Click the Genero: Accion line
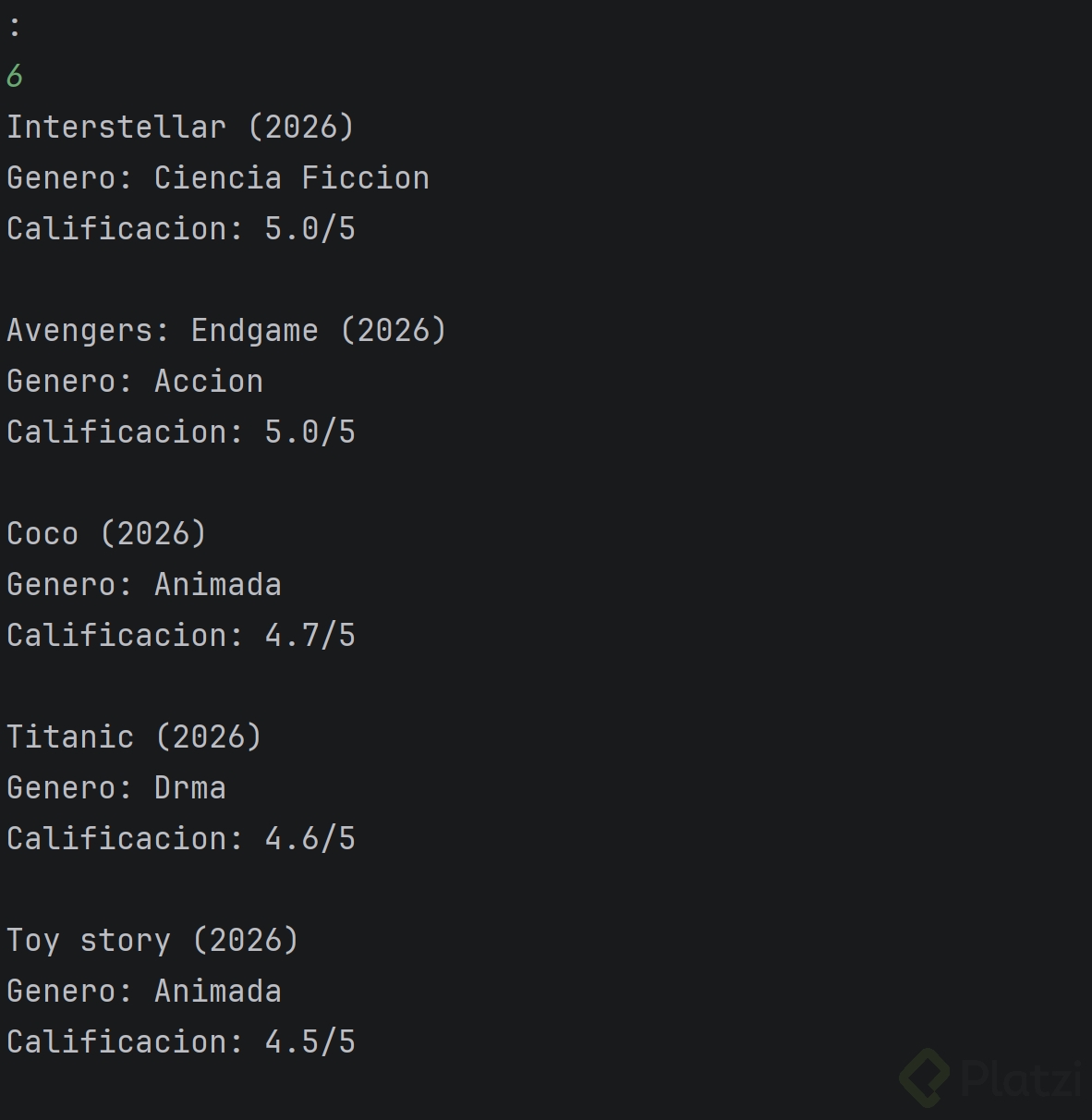This screenshot has height=1120, width=1092. tap(135, 381)
